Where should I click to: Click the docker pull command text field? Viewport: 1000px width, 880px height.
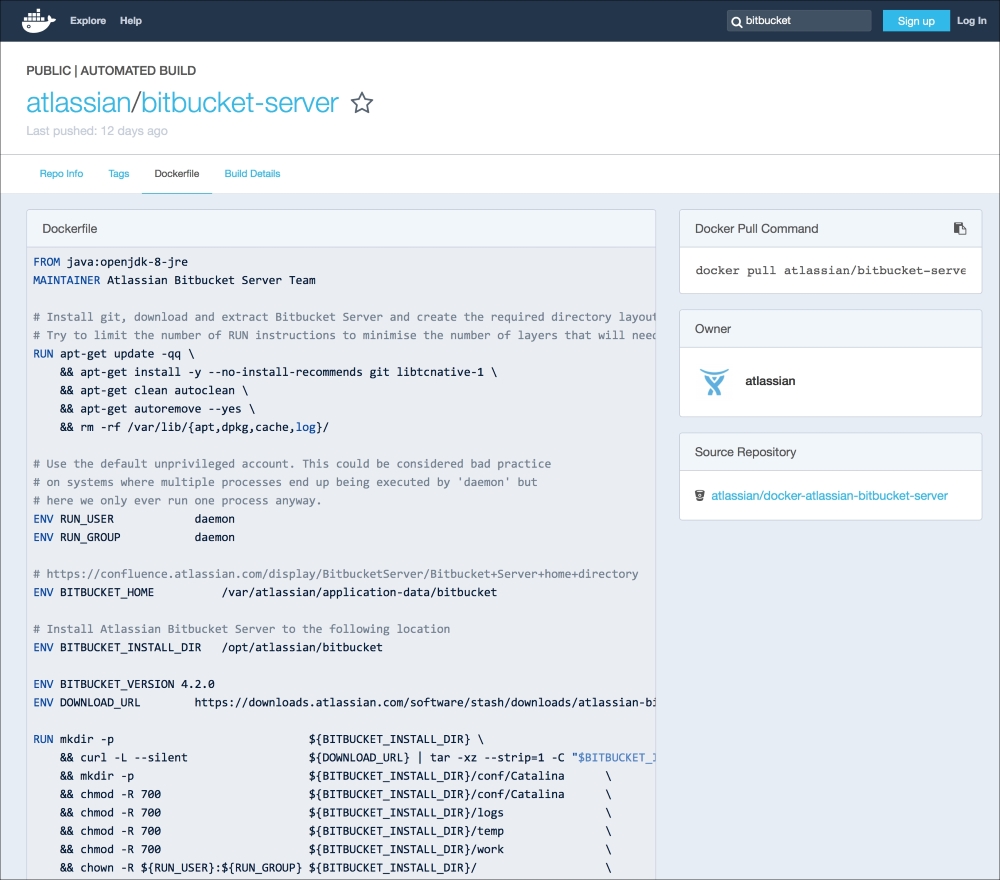(x=830, y=271)
